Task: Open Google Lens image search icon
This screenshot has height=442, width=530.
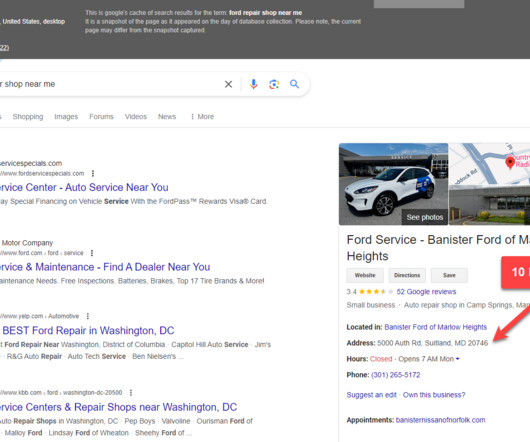Action: tap(274, 84)
